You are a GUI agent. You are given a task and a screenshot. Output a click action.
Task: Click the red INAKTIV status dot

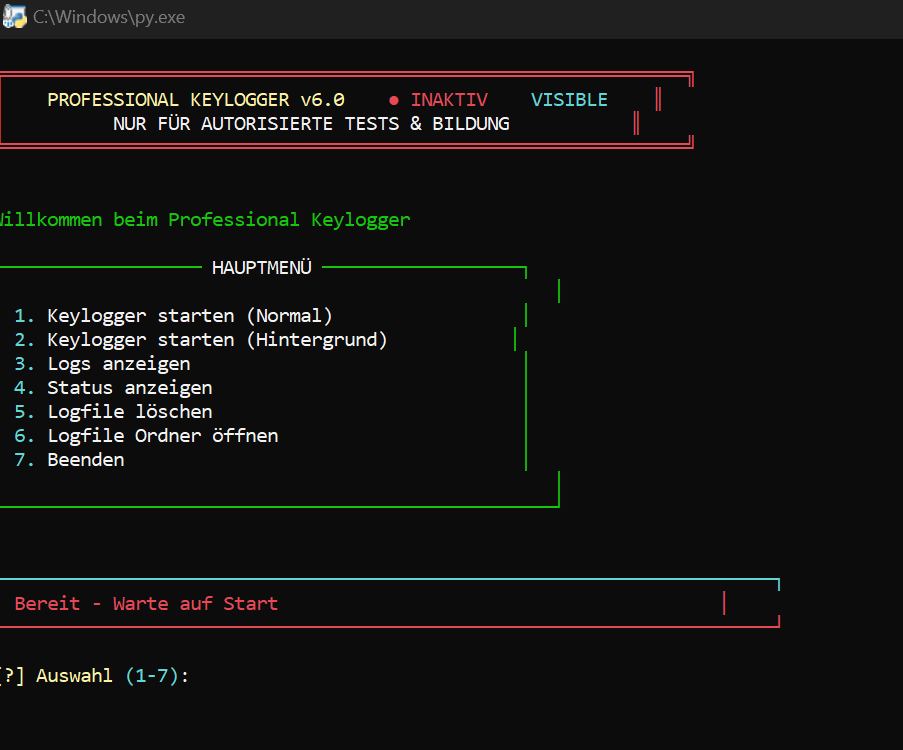pos(394,100)
